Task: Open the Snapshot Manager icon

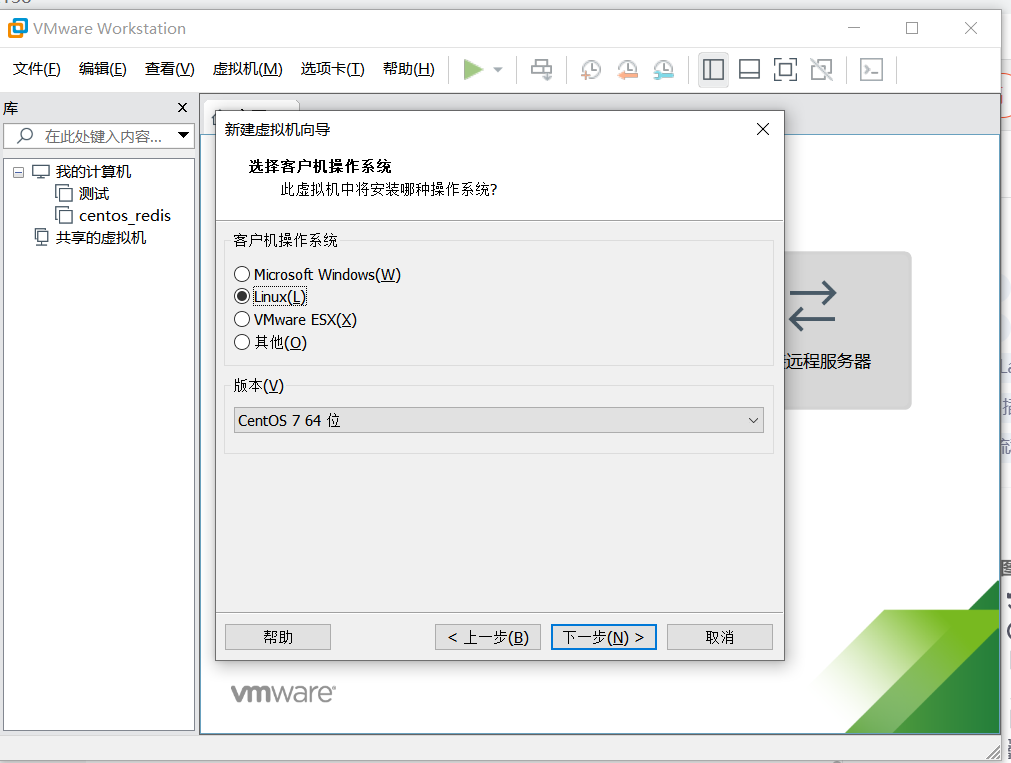Action: click(663, 70)
